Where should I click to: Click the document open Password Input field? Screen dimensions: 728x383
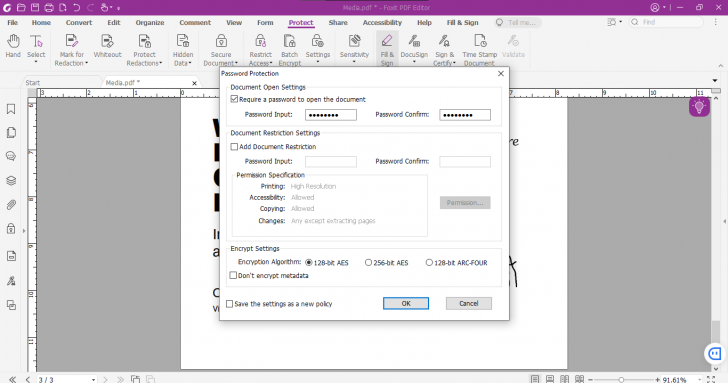point(331,115)
